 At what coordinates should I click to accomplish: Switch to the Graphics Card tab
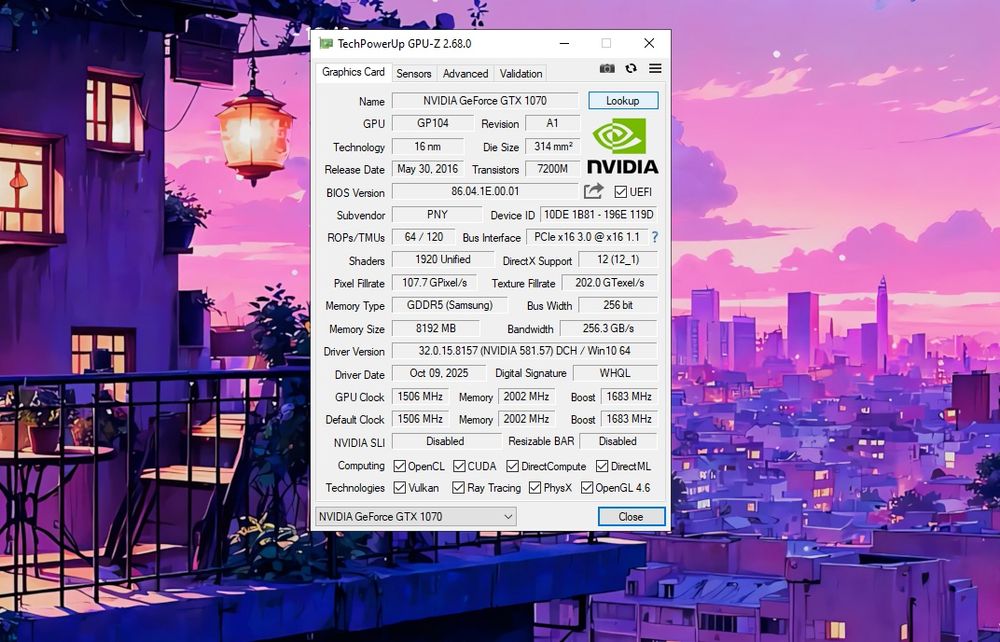tap(353, 72)
